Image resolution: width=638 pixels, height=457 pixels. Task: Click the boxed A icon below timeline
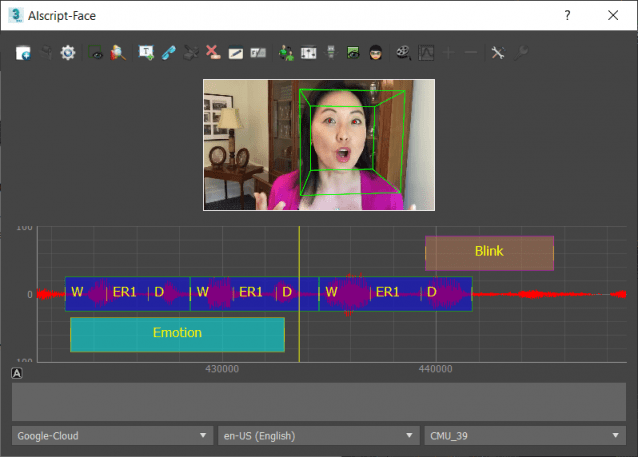point(17,373)
